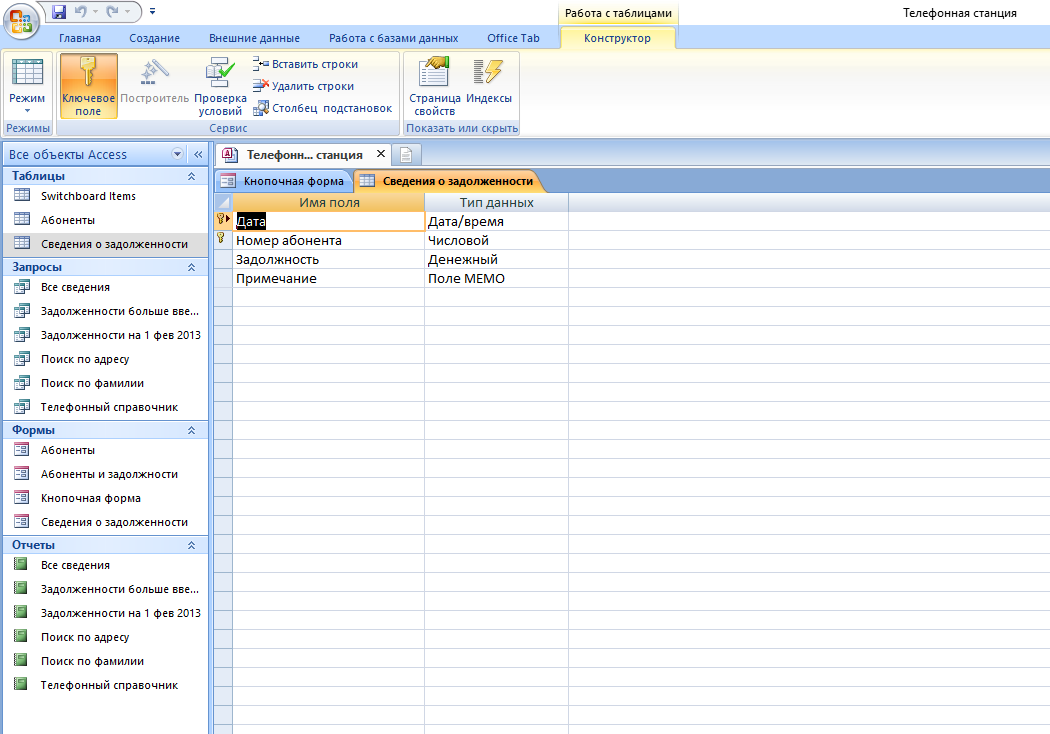
Task: Collapse the Отчеты group
Action: pyautogui.click(x=192, y=545)
